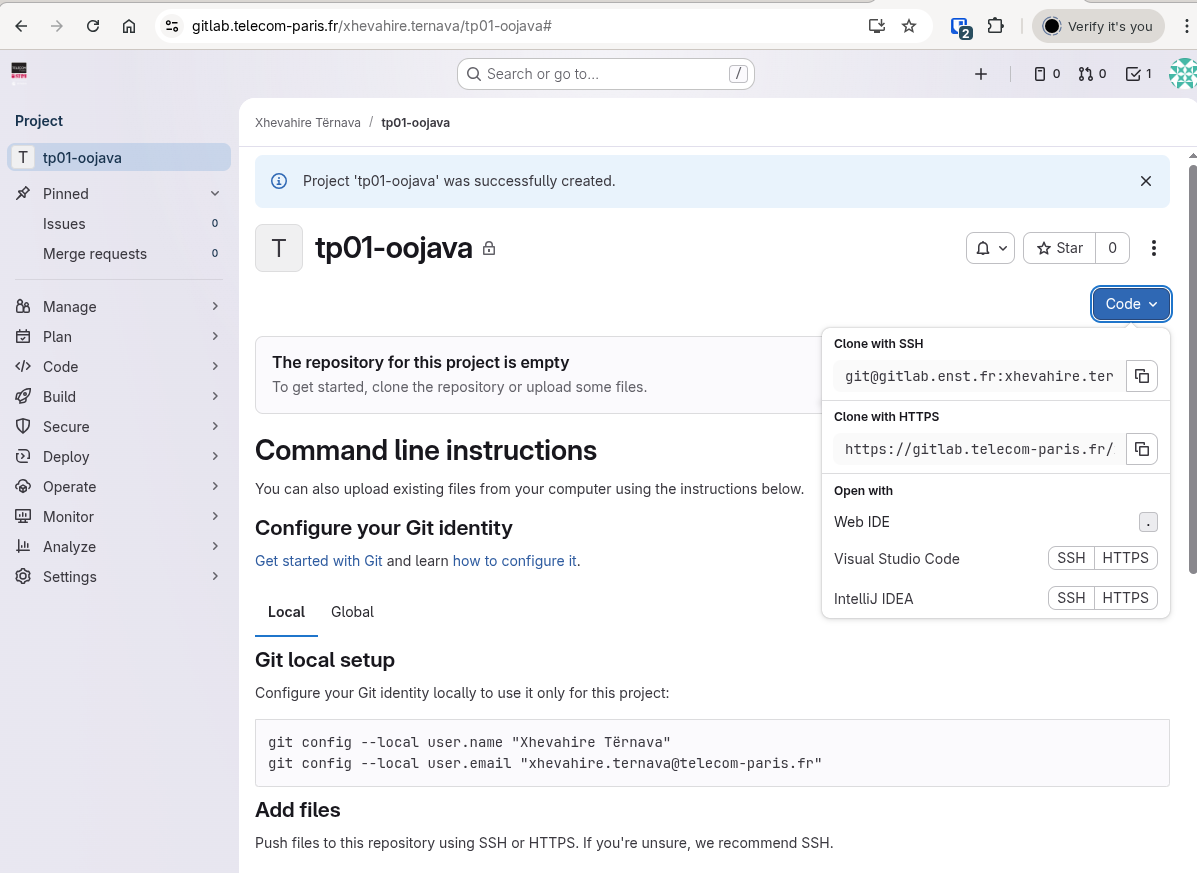Click the 'Search or go to' field
Viewport: 1197px width, 873px height.
click(605, 74)
